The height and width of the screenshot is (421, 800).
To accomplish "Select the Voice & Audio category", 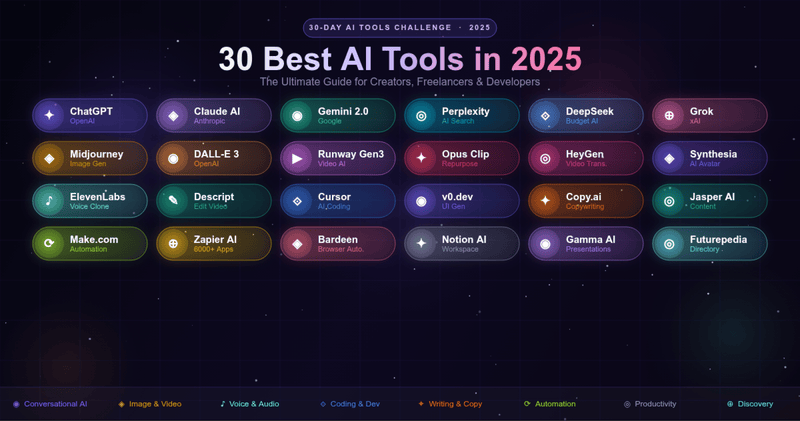I will pyautogui.click(x=249, y=404).
